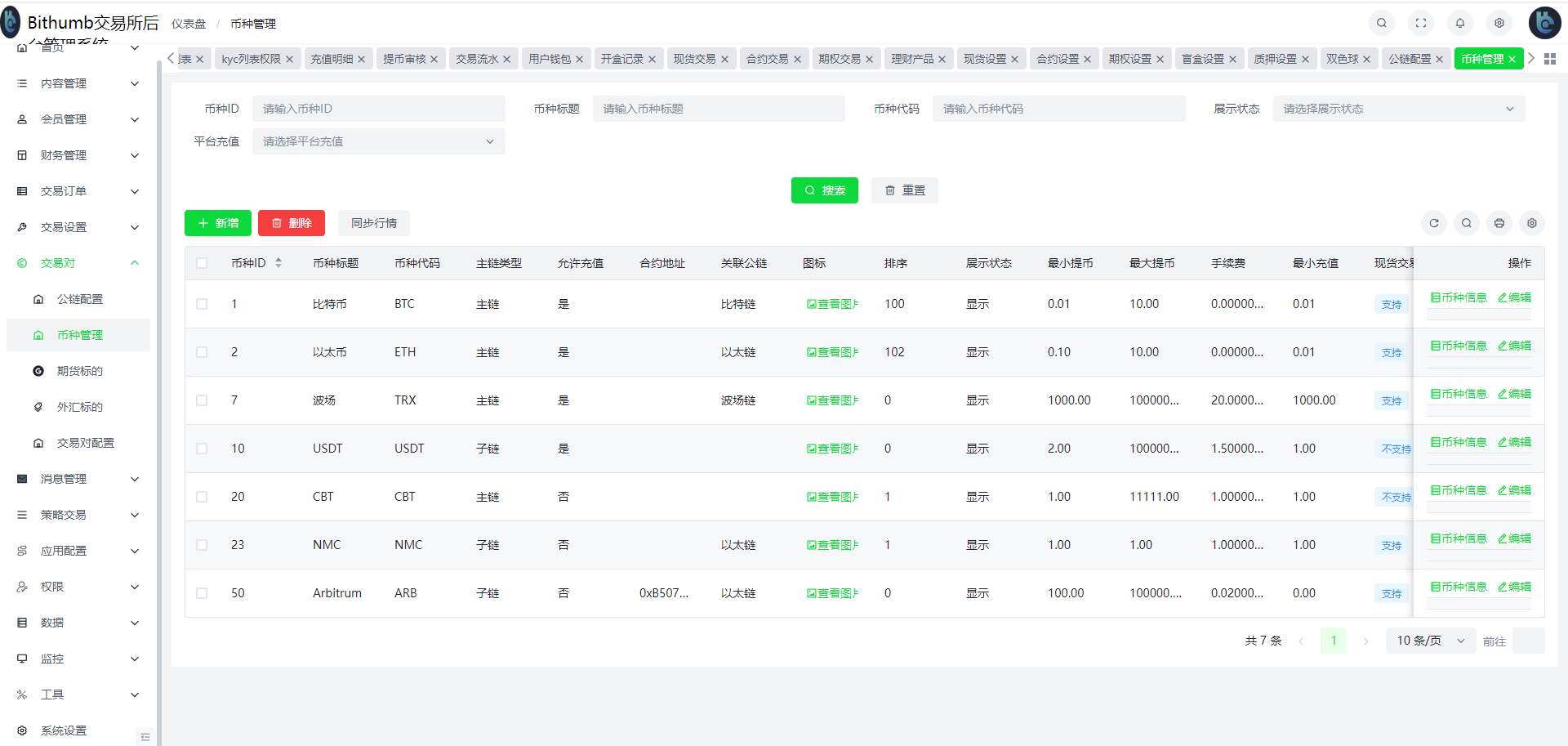The image size is (1568, 746).
Task: Click the 同步行情 button
Action: 373,223
